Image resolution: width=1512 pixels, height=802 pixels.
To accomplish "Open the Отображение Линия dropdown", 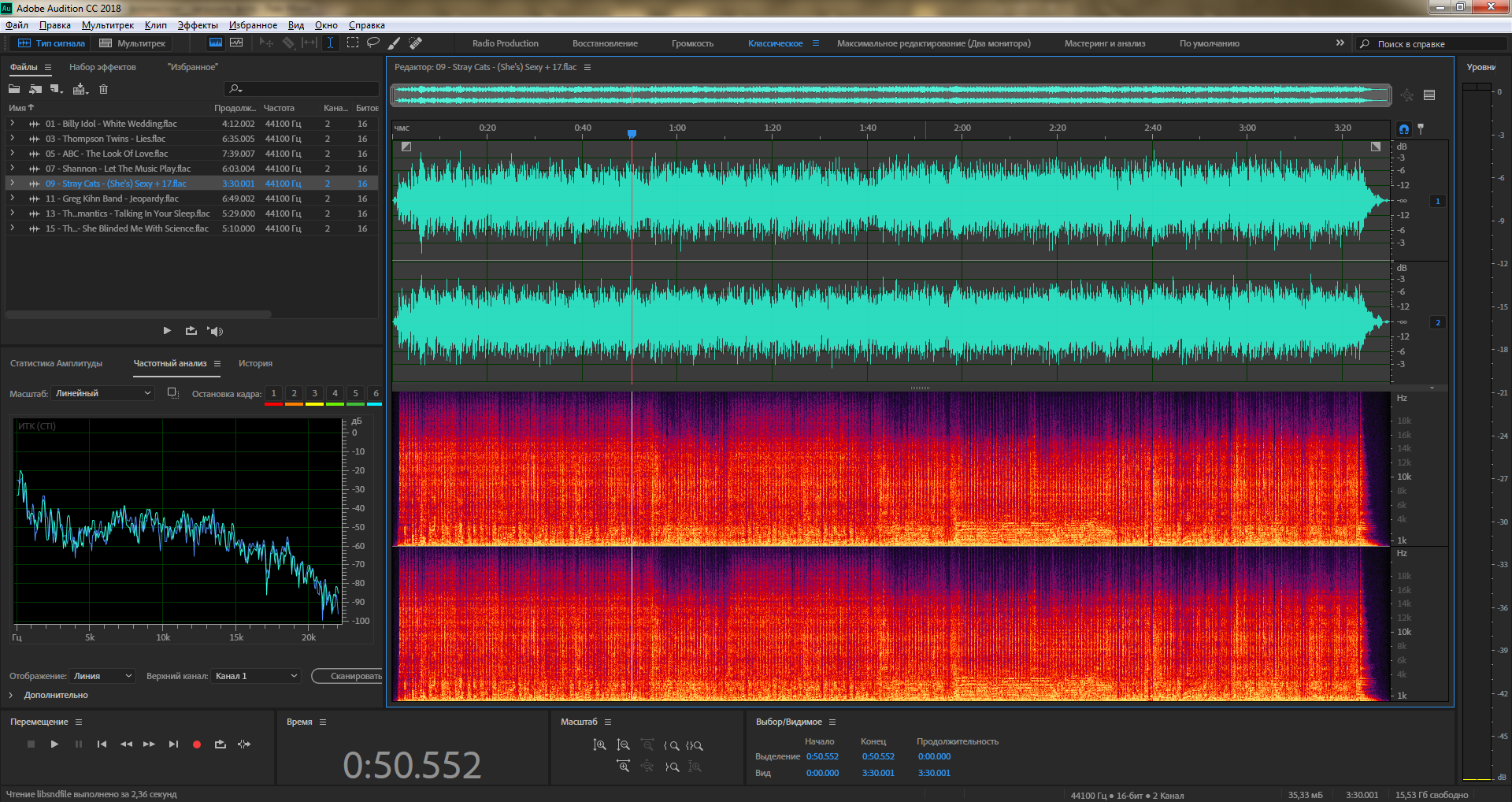I will pos(103,676).
